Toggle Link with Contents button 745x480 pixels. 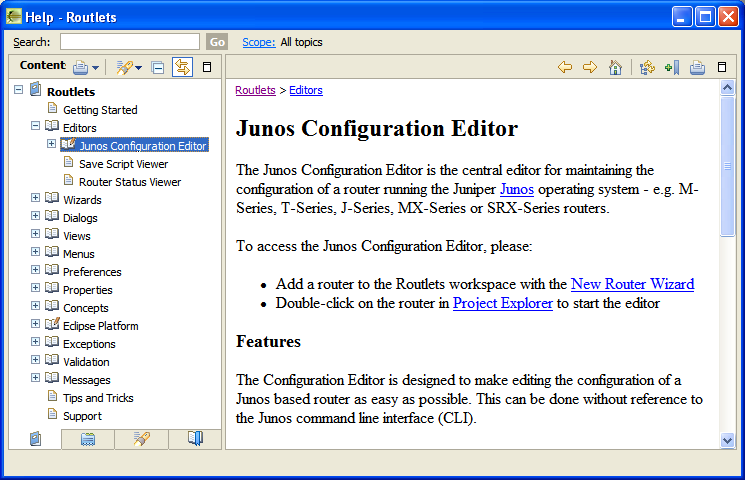pyautogui.click(x=182, y=67)
